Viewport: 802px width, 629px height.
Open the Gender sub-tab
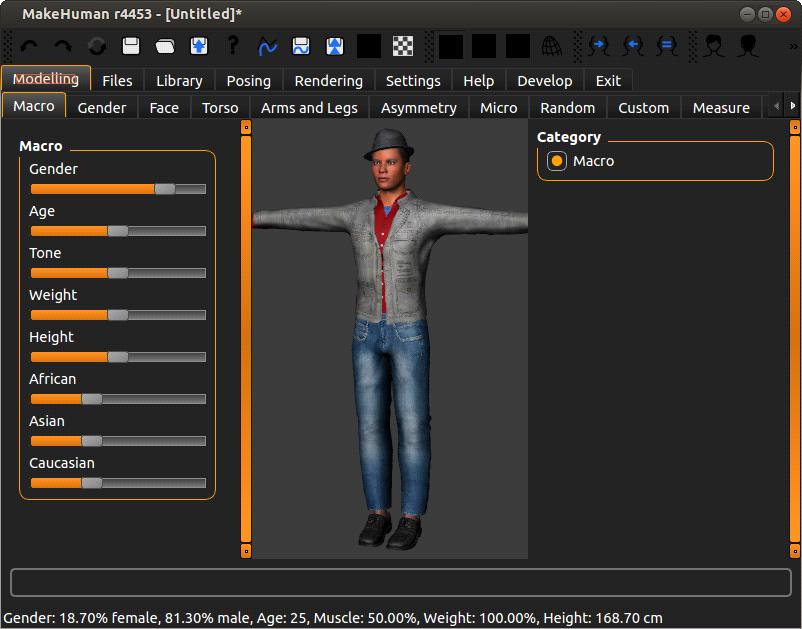coord(102,108)
